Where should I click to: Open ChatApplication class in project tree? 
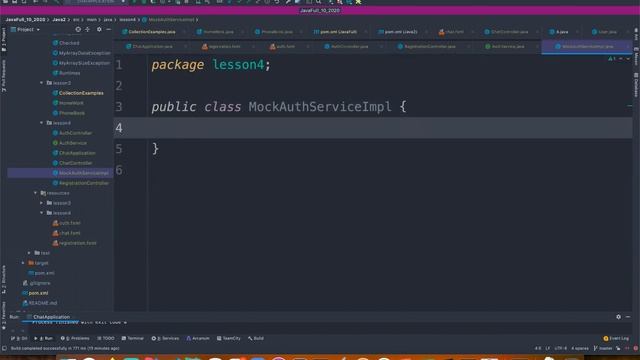[x=74, y=153]
